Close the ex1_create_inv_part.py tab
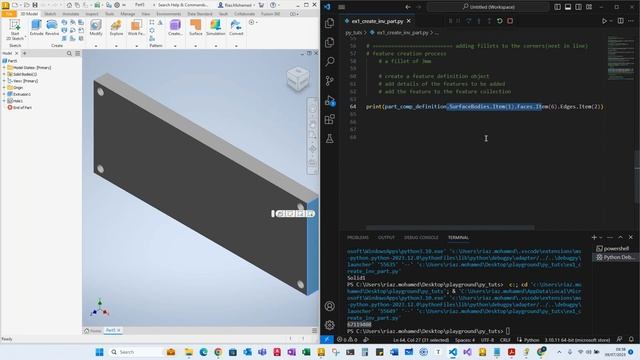 click(x=409, y=21)
